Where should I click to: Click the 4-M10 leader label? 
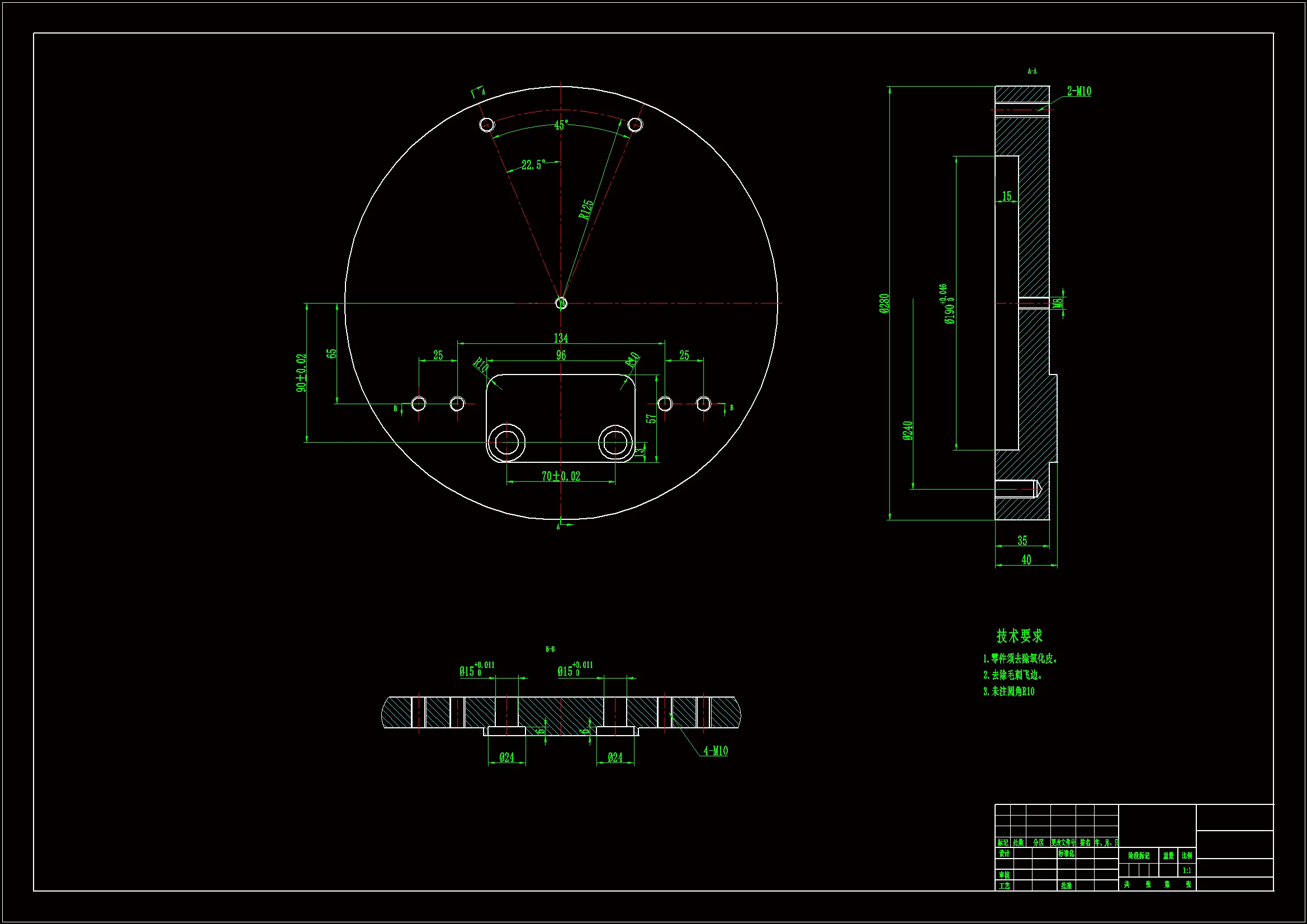715,751
